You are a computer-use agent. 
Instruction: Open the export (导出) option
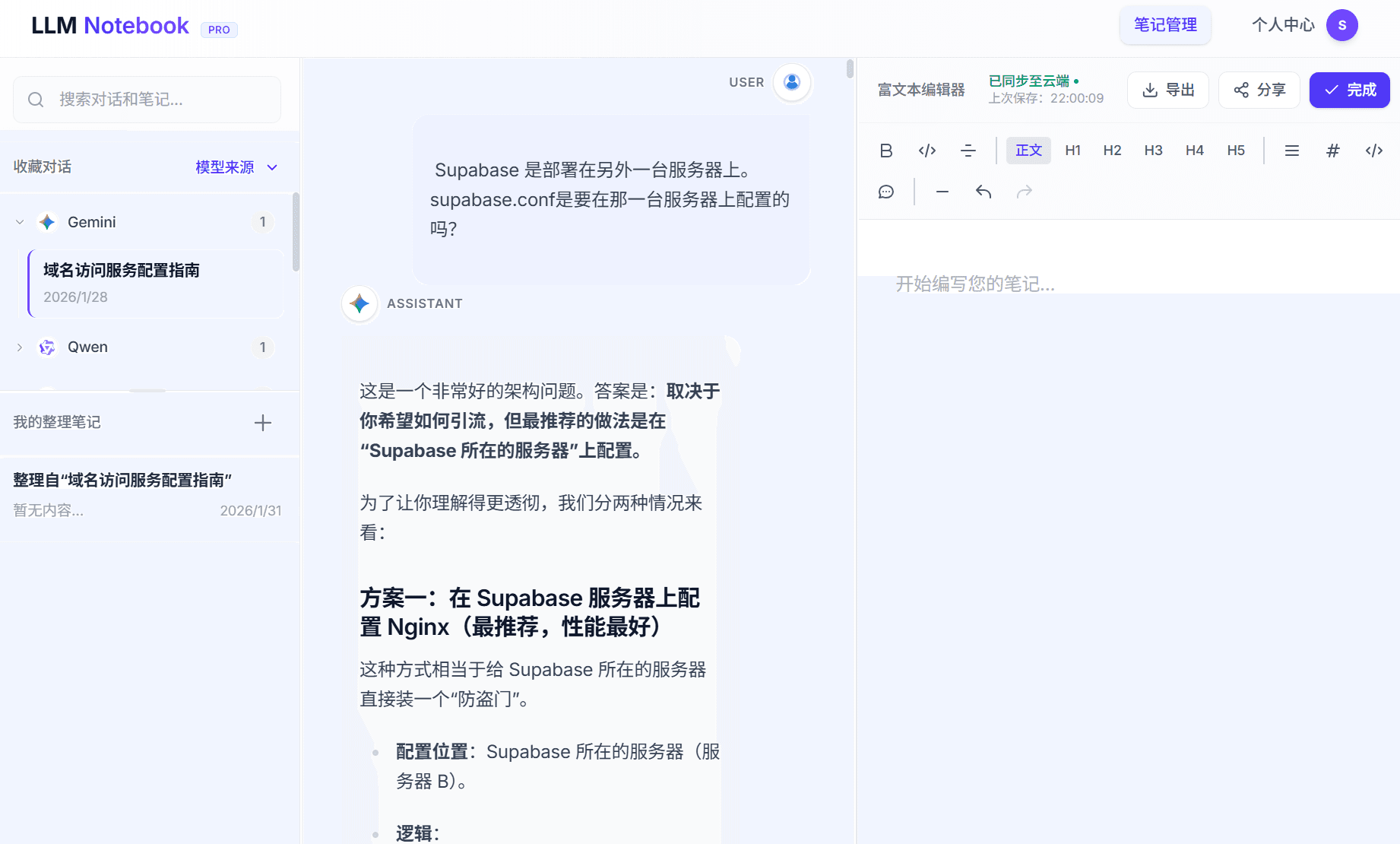click(1168, 90)
